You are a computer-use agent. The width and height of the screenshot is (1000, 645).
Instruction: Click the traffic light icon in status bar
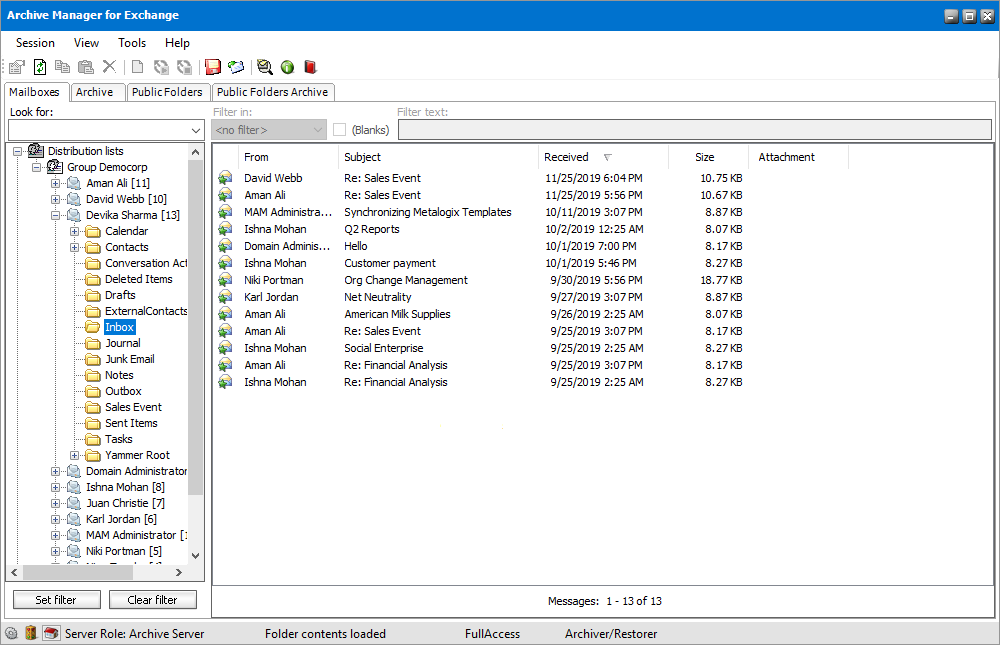click(x=31, y=633)
